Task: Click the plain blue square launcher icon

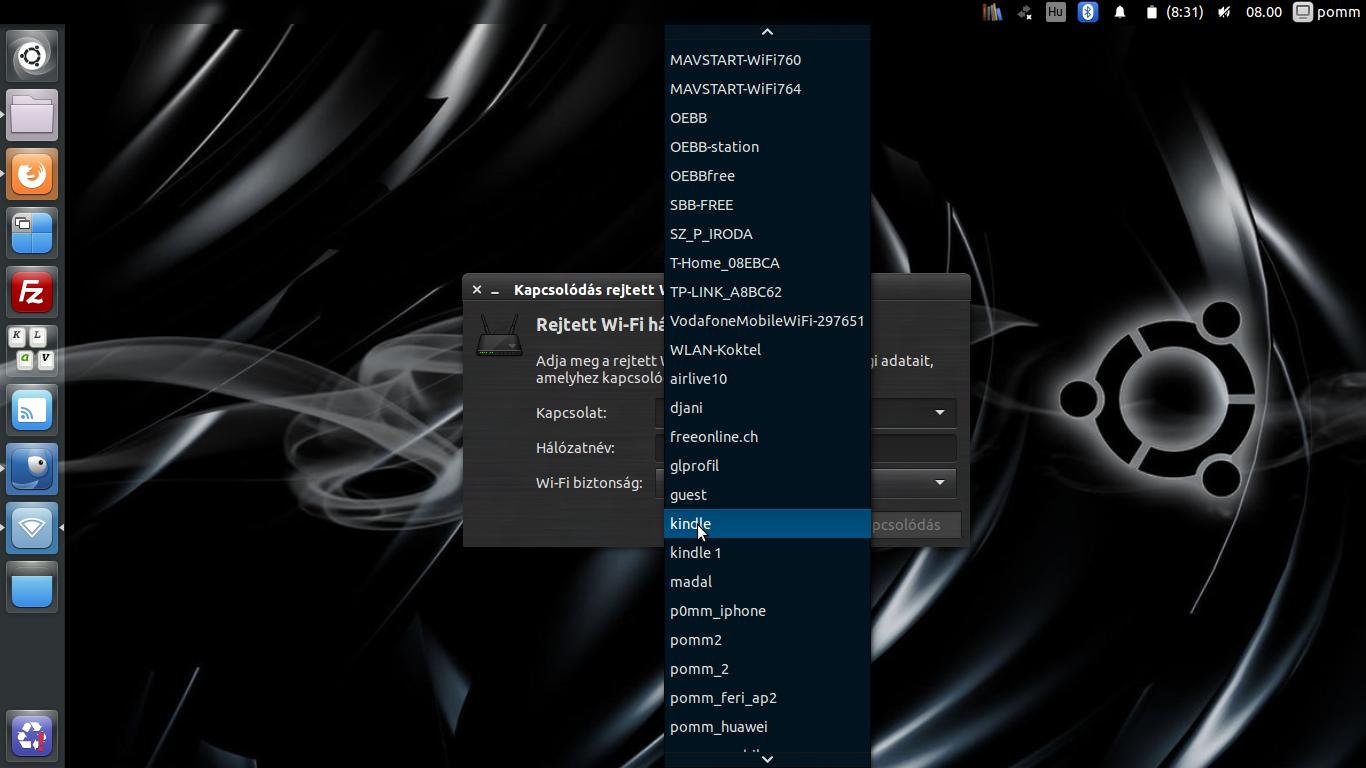Action: click(32, 587)
